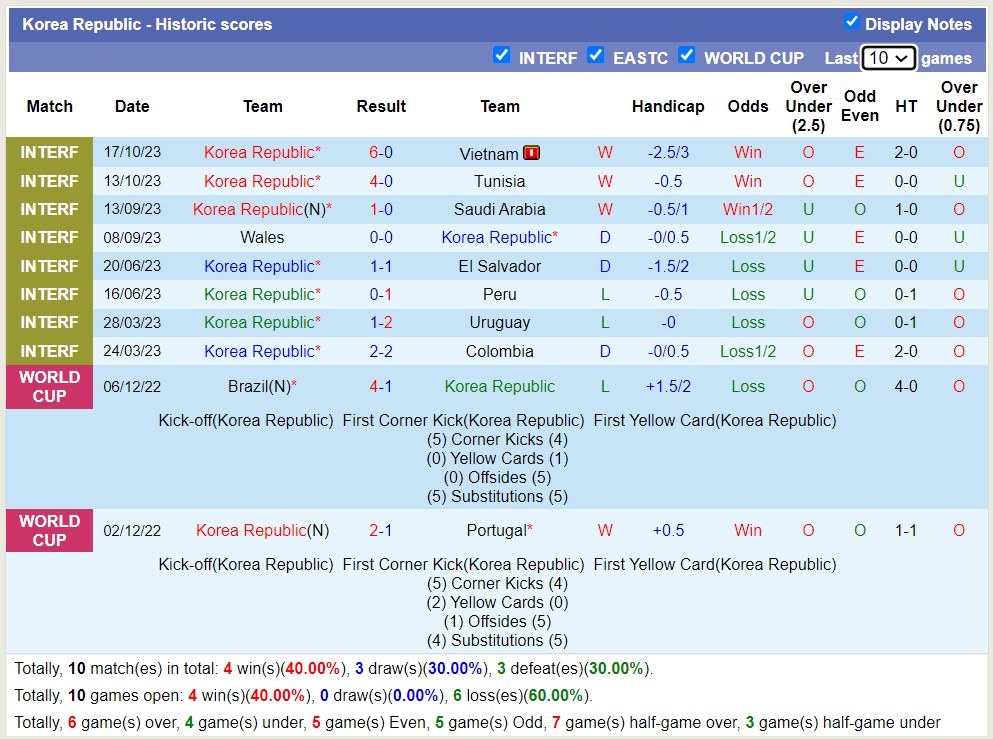Open the Saudi Arabia team page
This screenshot has height=739, width=993.
(x=499, y=209)
